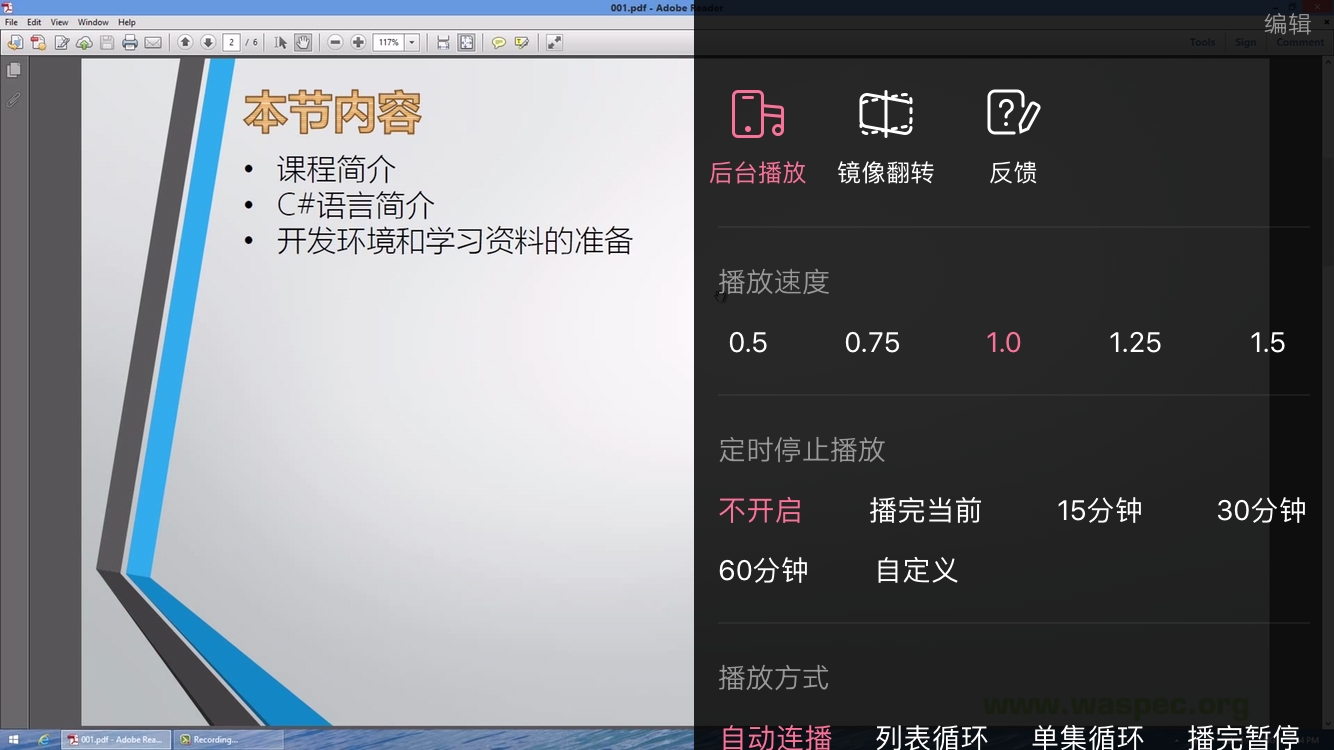Zoom in with the plus icon
This screenshot has width=1334, height=750.
(358, 42)
